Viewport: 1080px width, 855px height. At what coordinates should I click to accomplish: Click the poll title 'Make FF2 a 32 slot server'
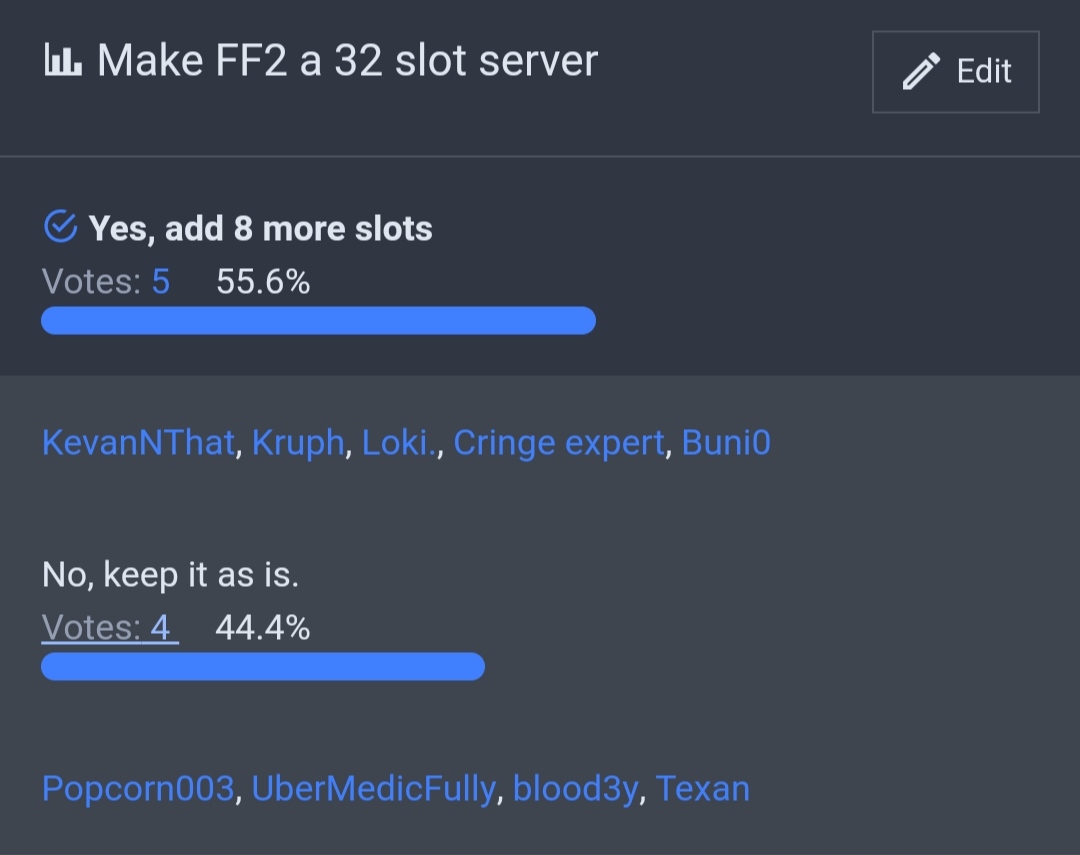click(347, 62)
